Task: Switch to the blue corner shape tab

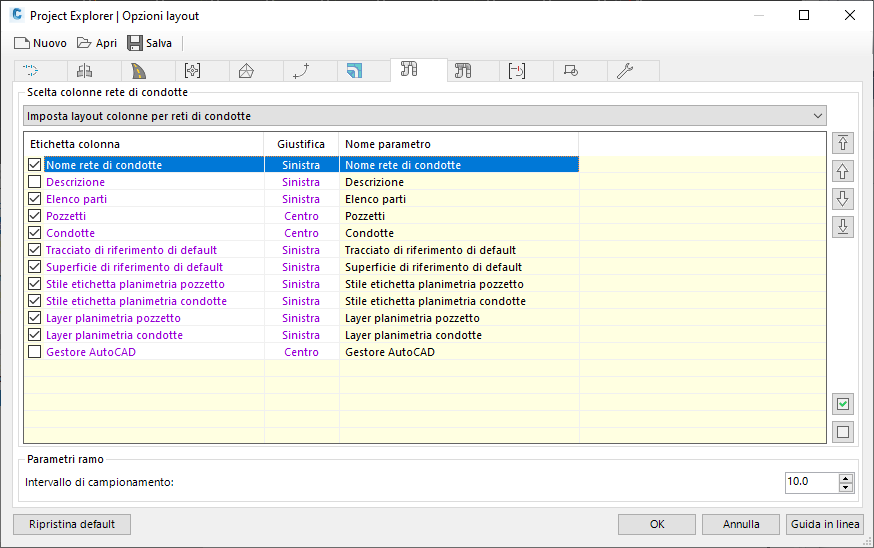Action: [x=355, y=71]
